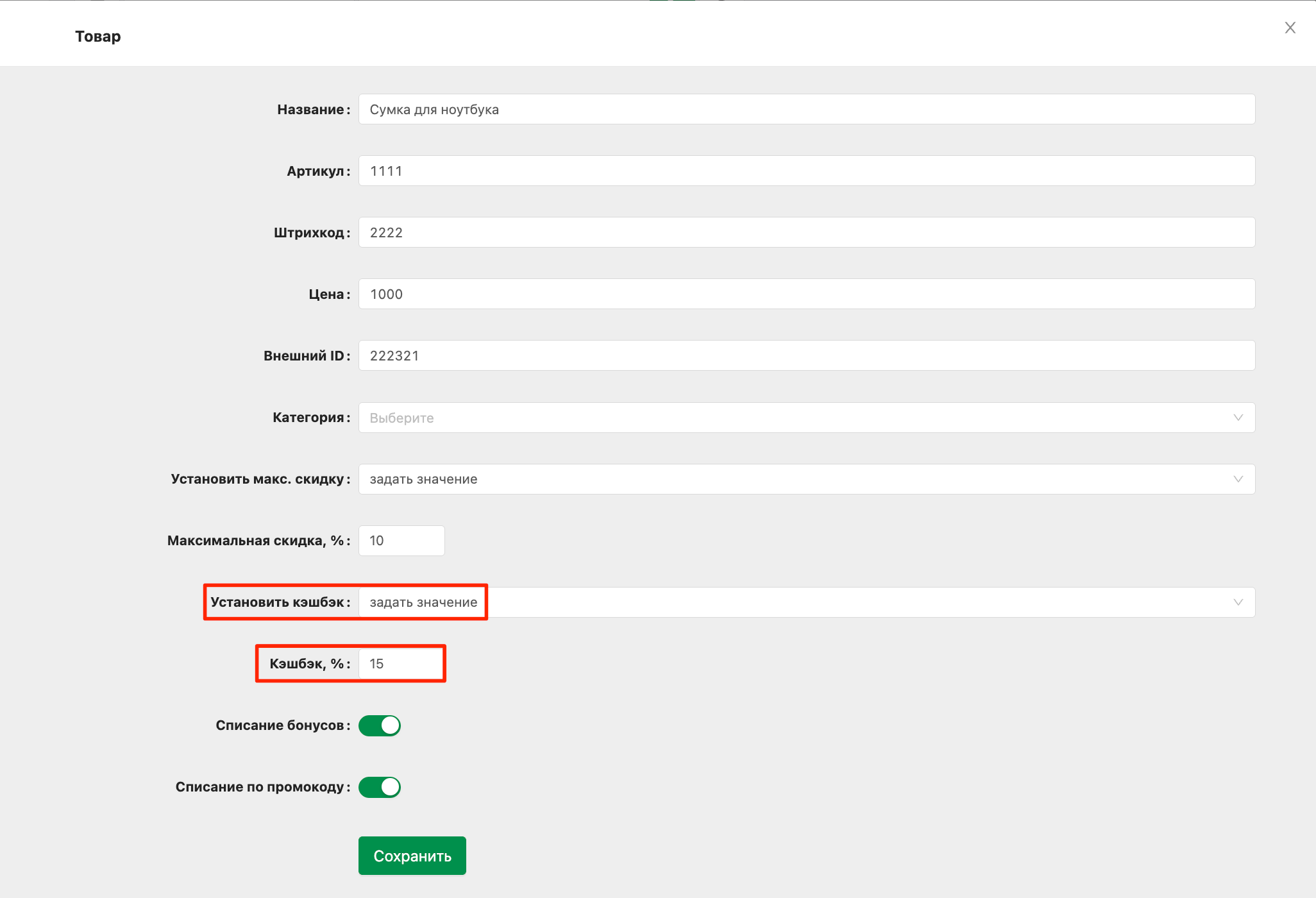Click the Название field label
1316x898 pixels.
(310, 110)
